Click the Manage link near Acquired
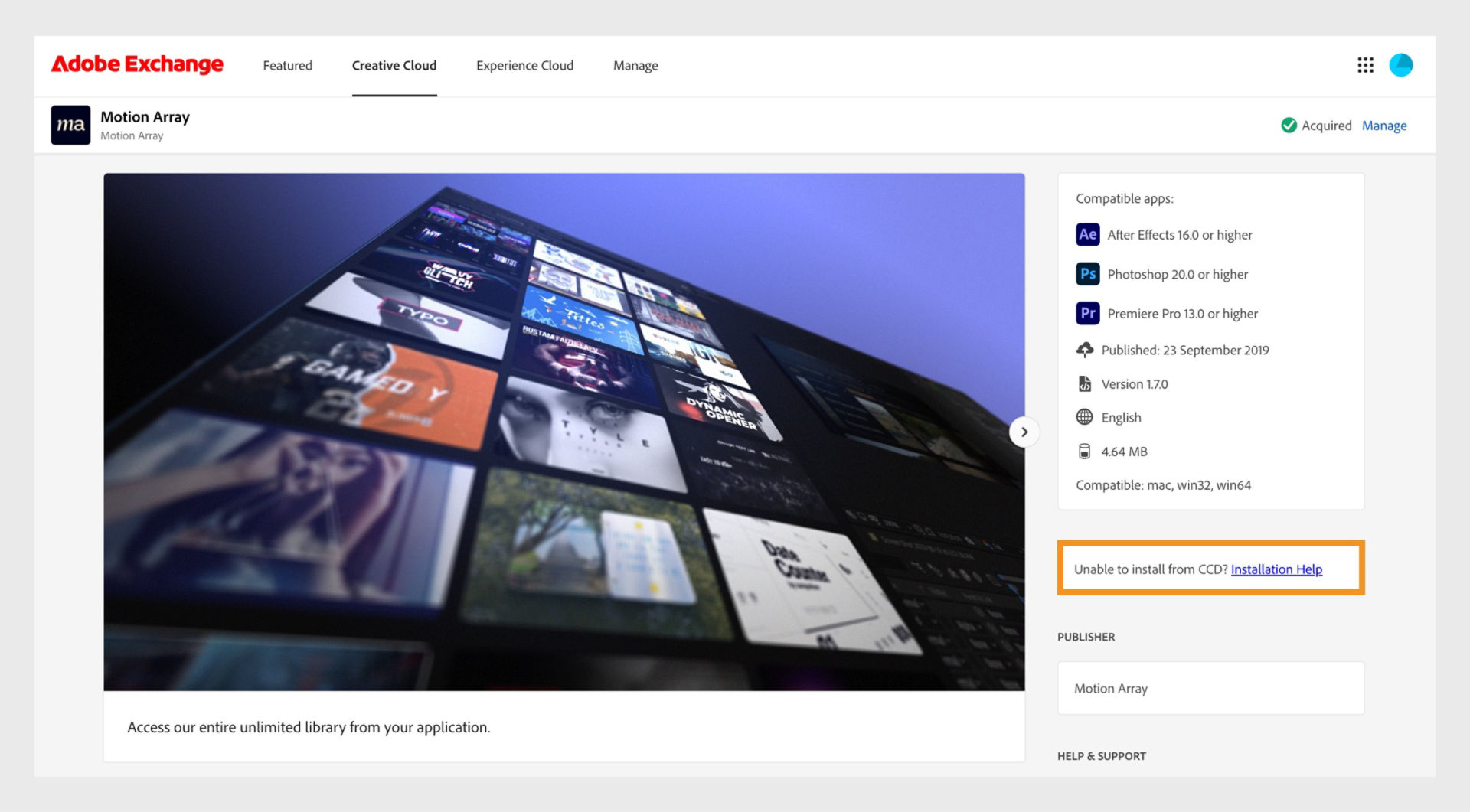Image resolution: width=1470 pixels, height=812 pixels. tap(1384, 125)
